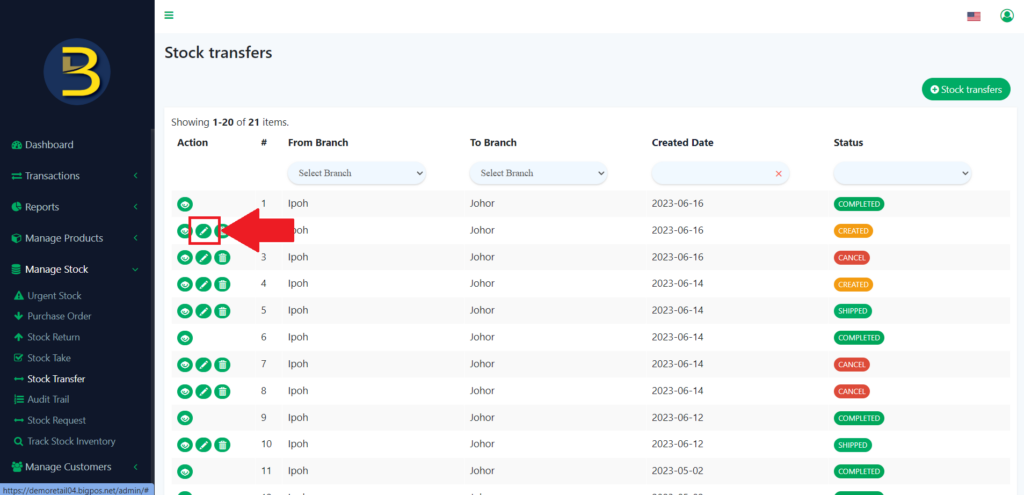Delete stock transfer number 8

tap(222, 391)
